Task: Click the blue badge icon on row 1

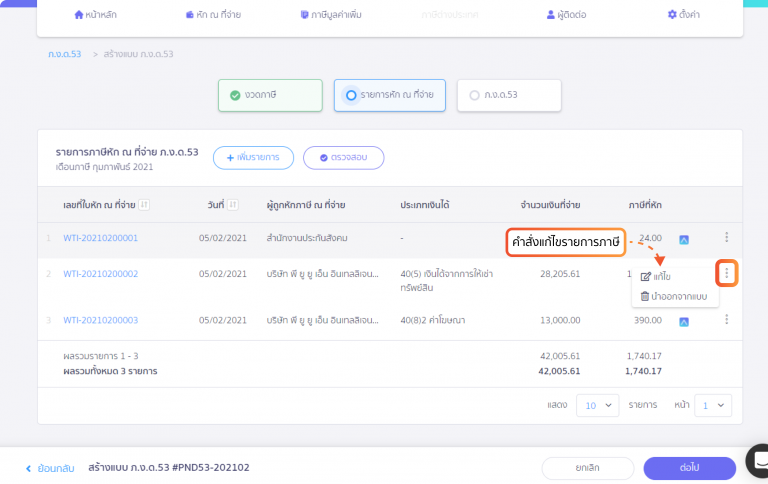Action: click(x=684, y=239)
